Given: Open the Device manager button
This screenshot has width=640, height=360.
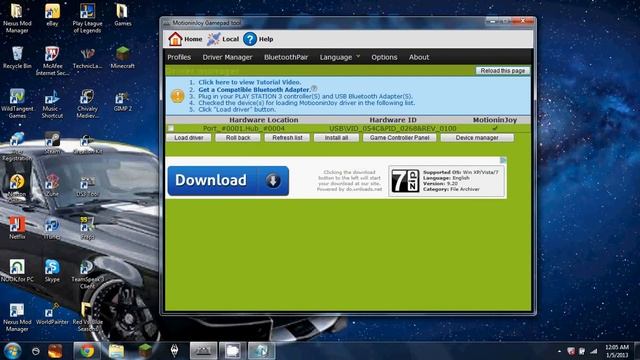Looking at the screenshot, I should 477,138.
